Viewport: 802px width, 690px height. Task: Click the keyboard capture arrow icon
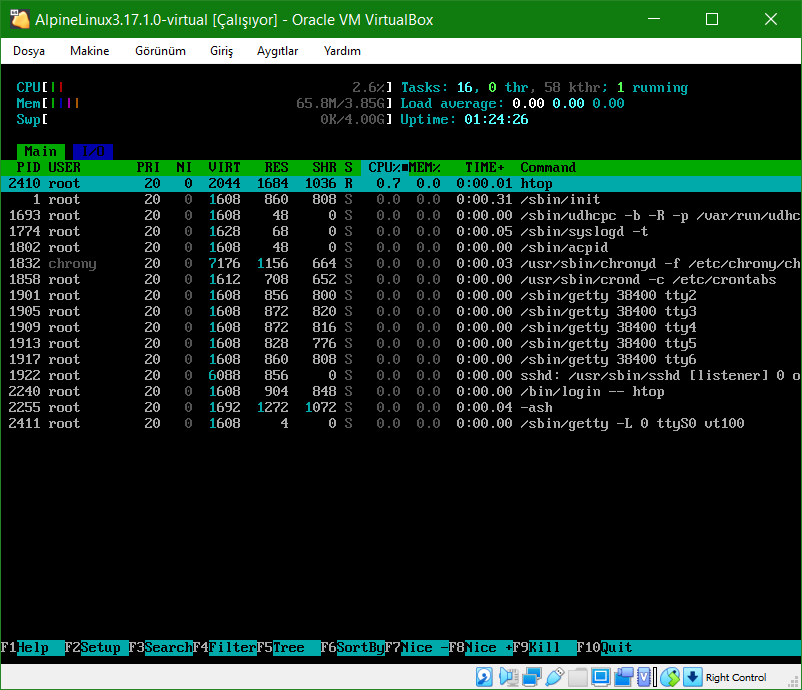click(x=692, y=677)
